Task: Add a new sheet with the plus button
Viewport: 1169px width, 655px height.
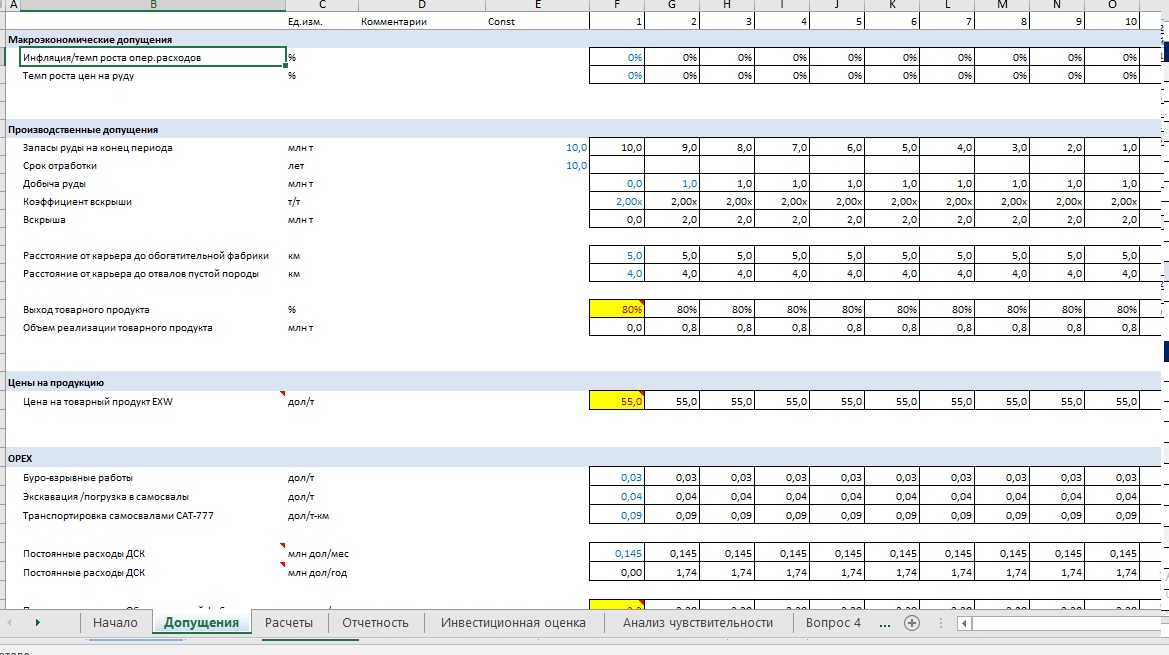Action: [911, 623]
